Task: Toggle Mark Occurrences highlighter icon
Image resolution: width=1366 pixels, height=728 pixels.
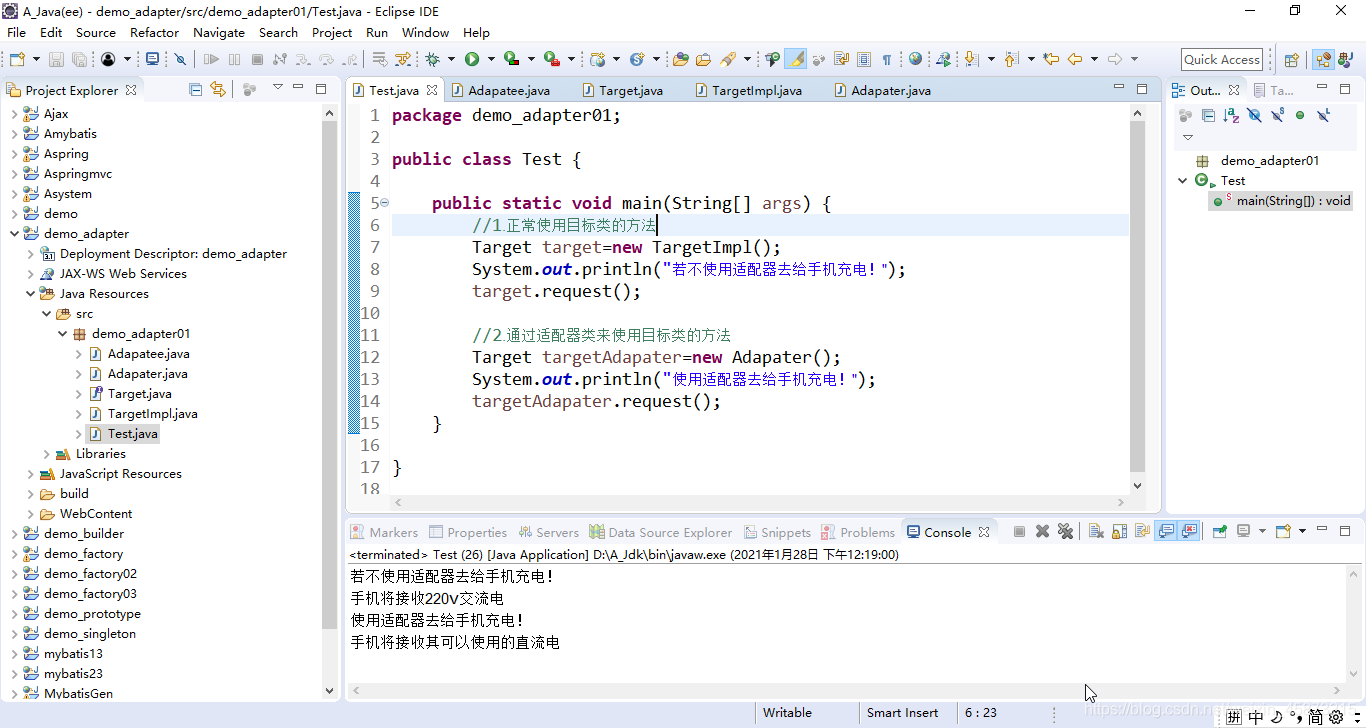Action: 795,59
